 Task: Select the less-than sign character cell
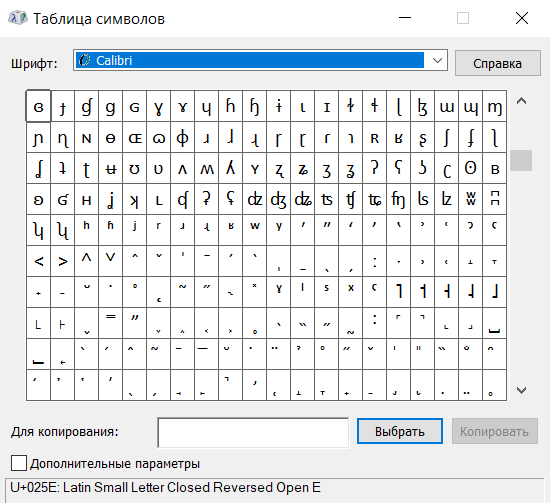[x=39, y=261]
